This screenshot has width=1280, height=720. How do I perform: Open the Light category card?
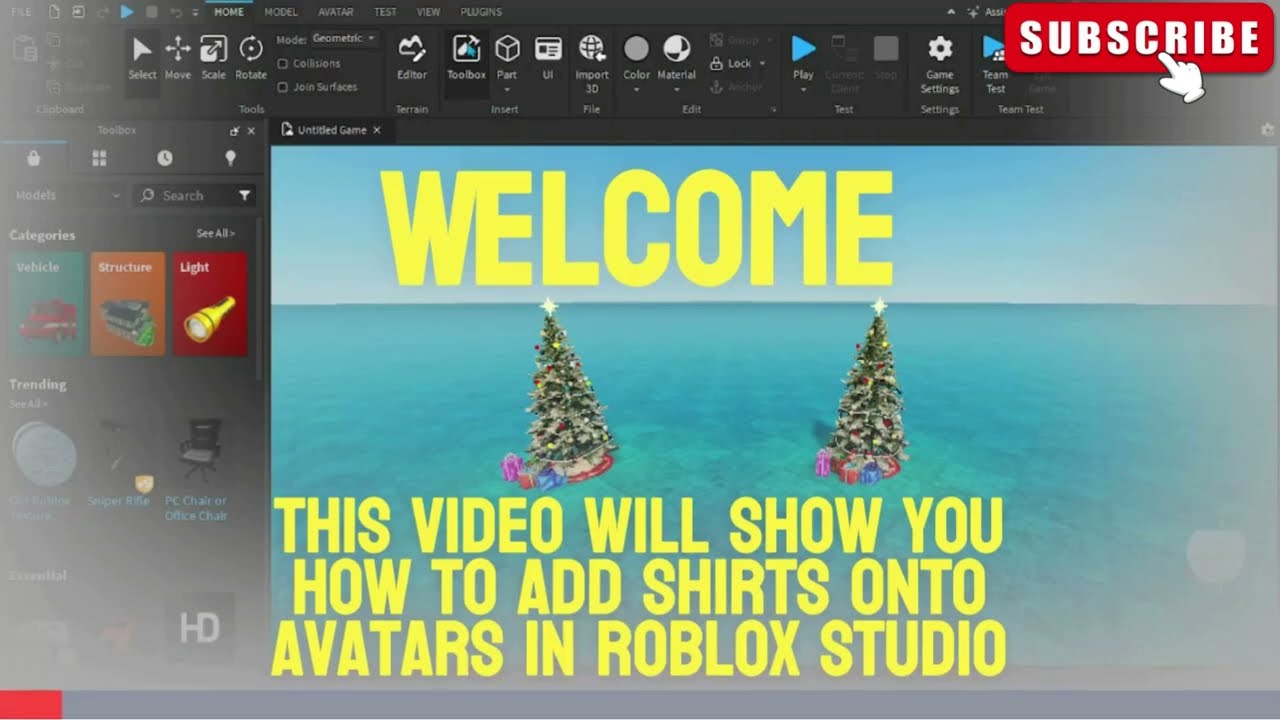pos(210,304)
